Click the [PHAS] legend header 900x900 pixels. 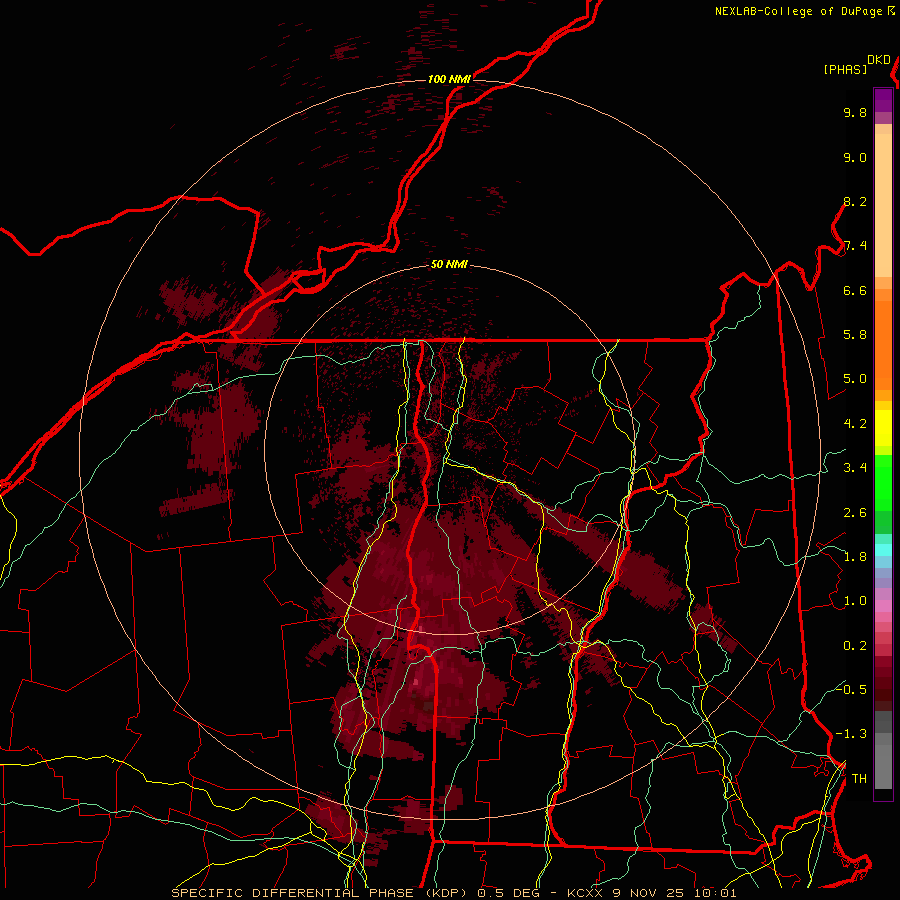(x=845, y=69)
